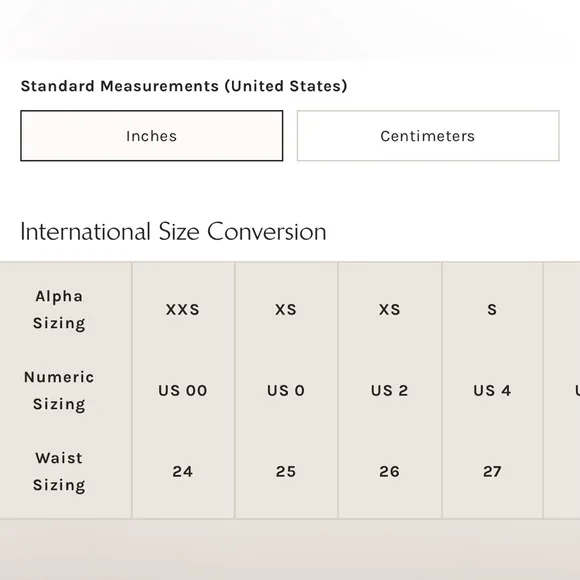Image resolution: width=580 pixels, height=580 pixels.
Task: Click waist size 24 cell
Action: (183, 472)
